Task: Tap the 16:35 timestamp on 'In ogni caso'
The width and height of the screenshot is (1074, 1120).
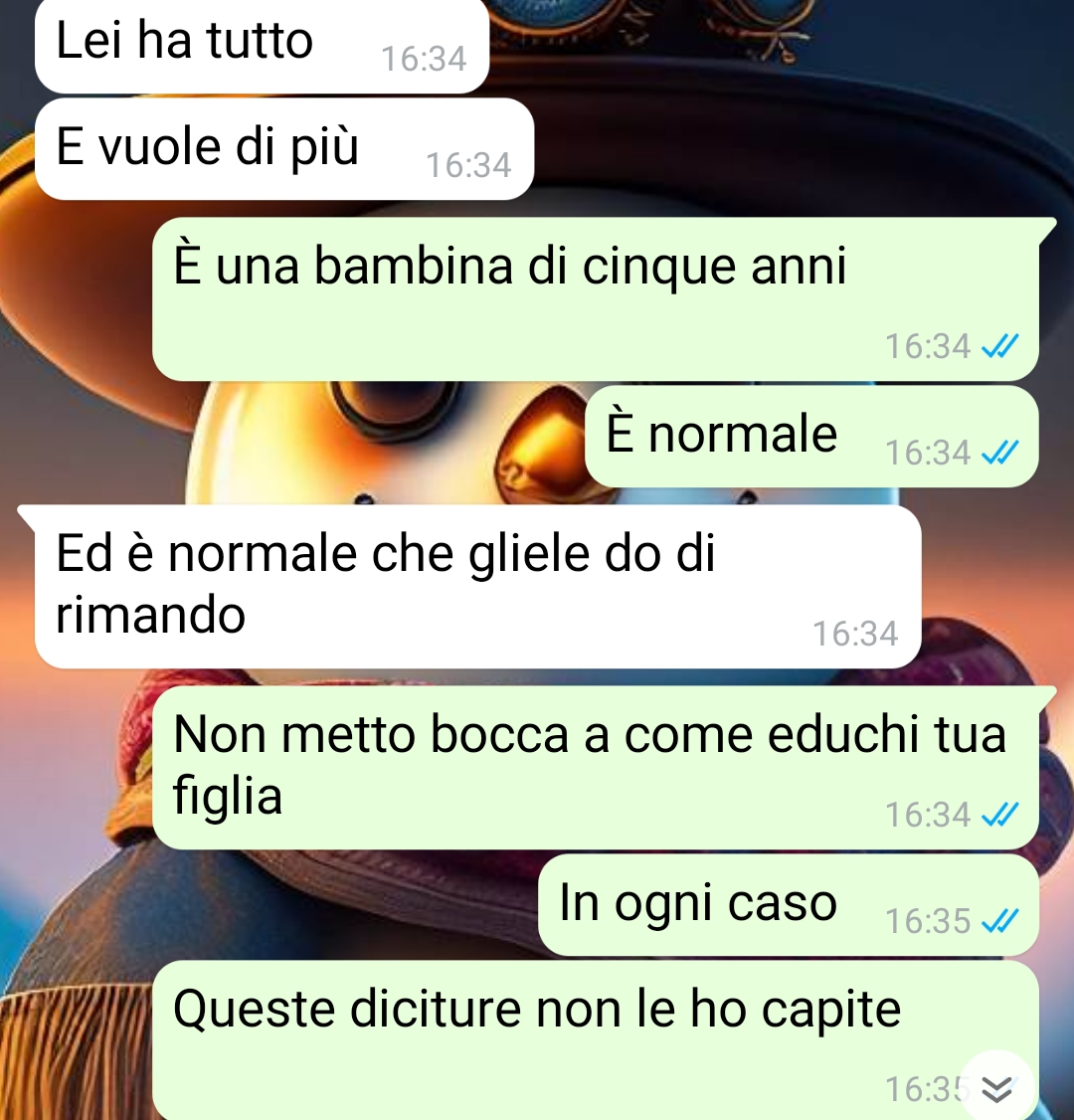Action: [x=928, y=921]
